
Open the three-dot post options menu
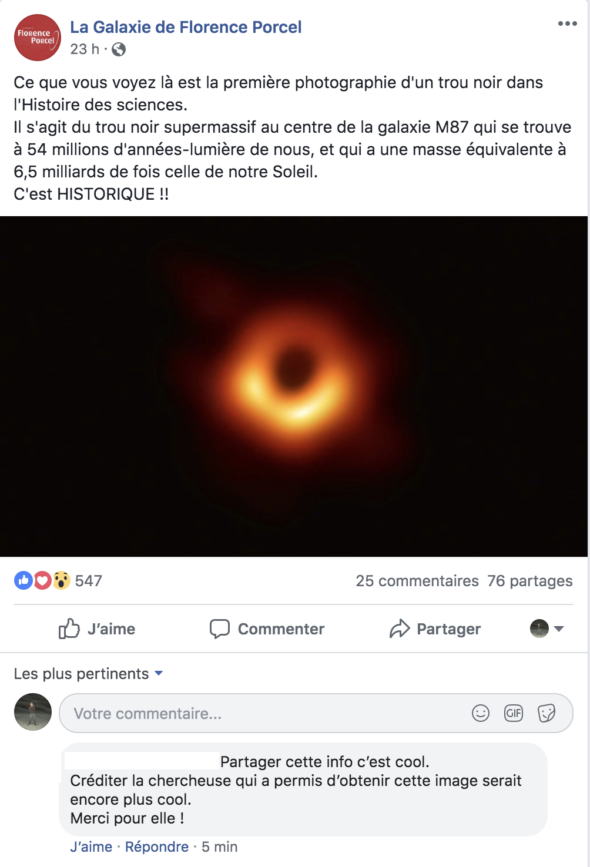(x=567, y=24)
